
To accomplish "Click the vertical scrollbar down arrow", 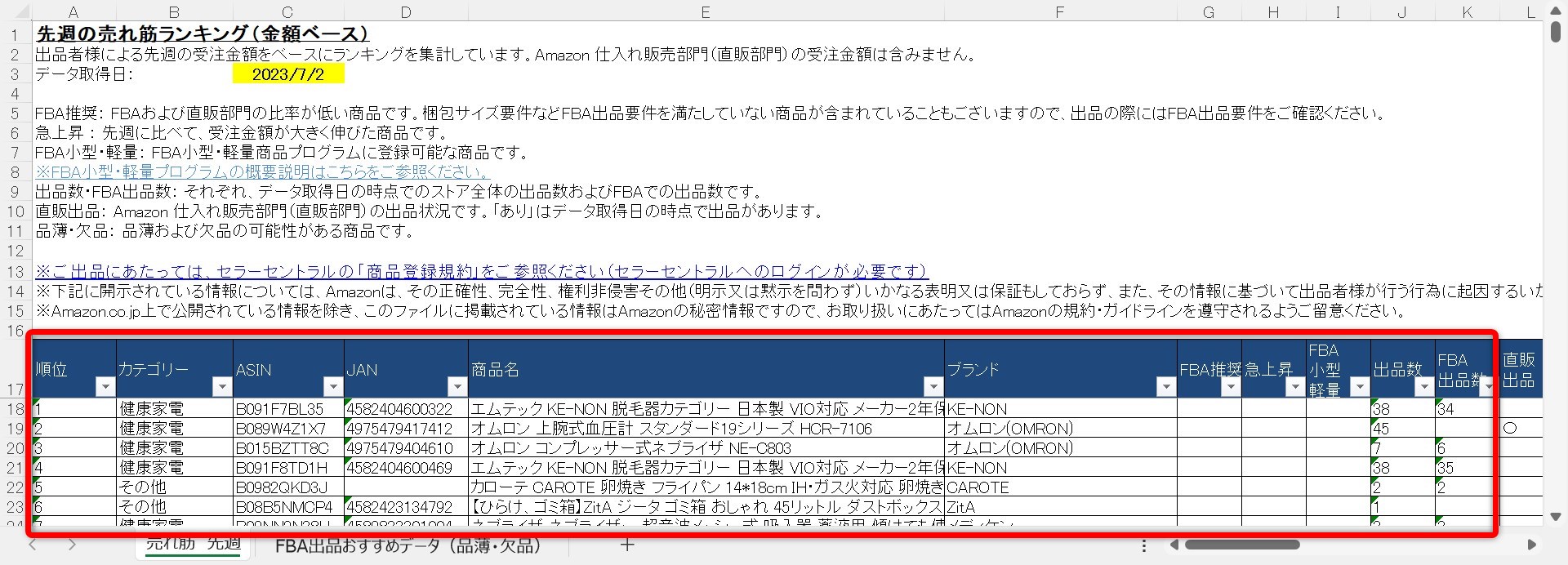I will pos(1555,517).
